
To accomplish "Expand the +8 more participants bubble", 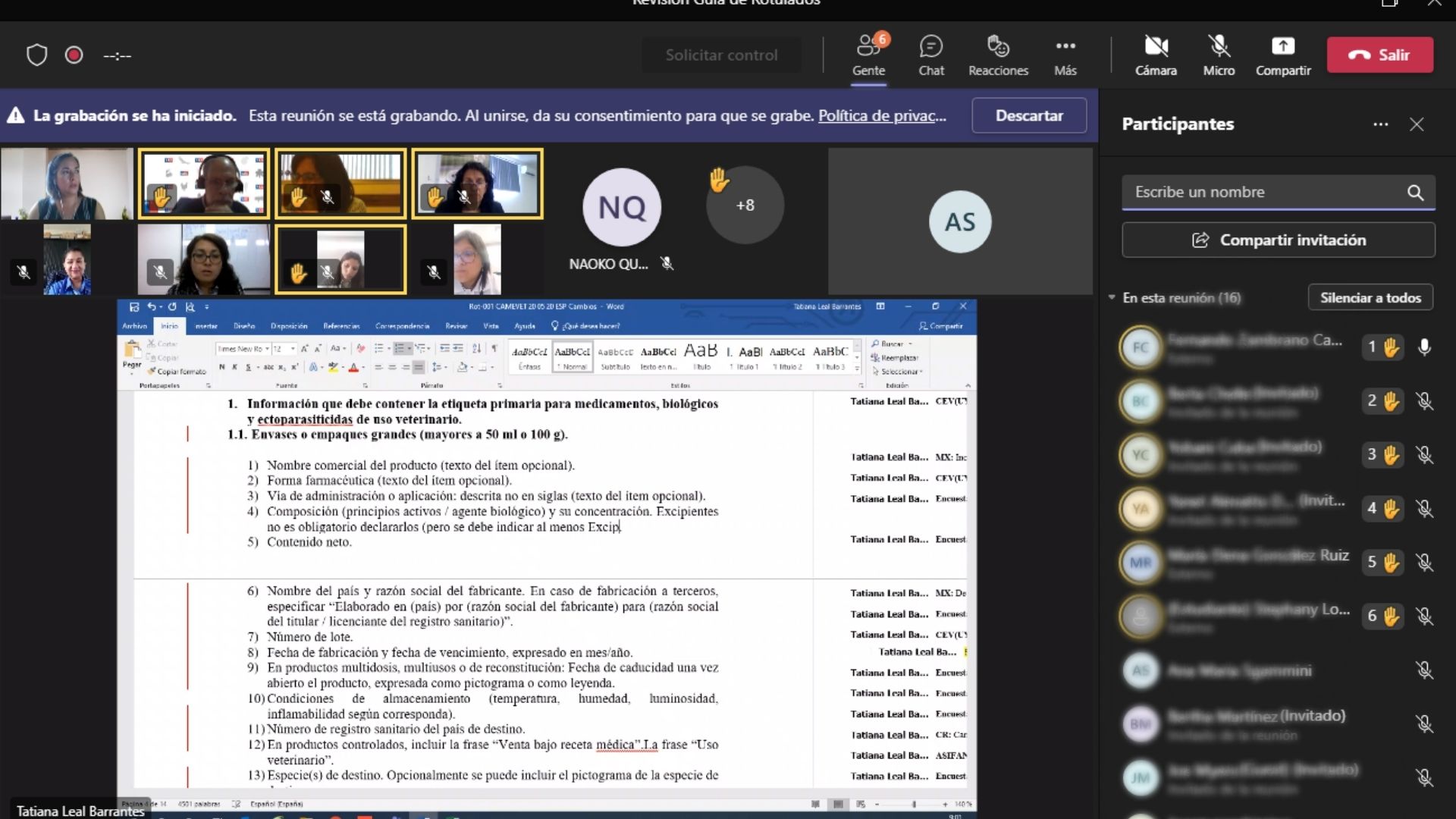I will click(745, 206).
